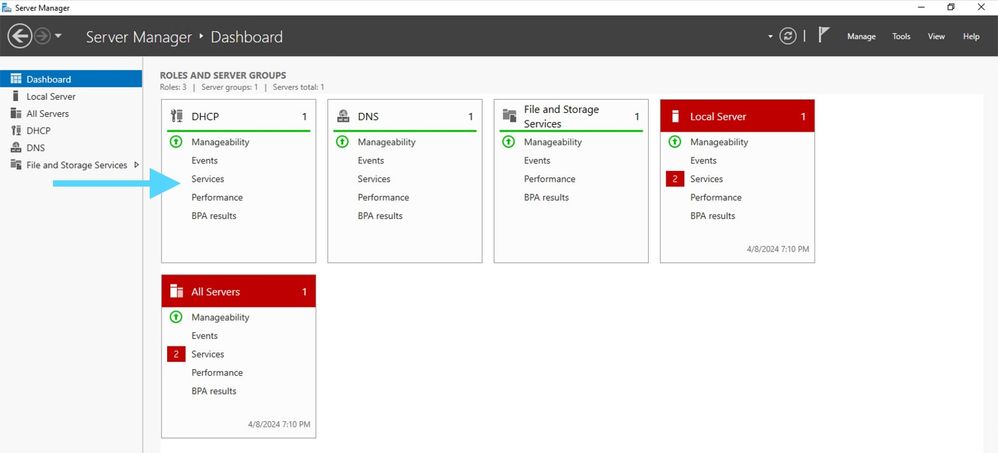Click File and Storage Services tile title
The image size is (998, 453).
coord(561,116)
